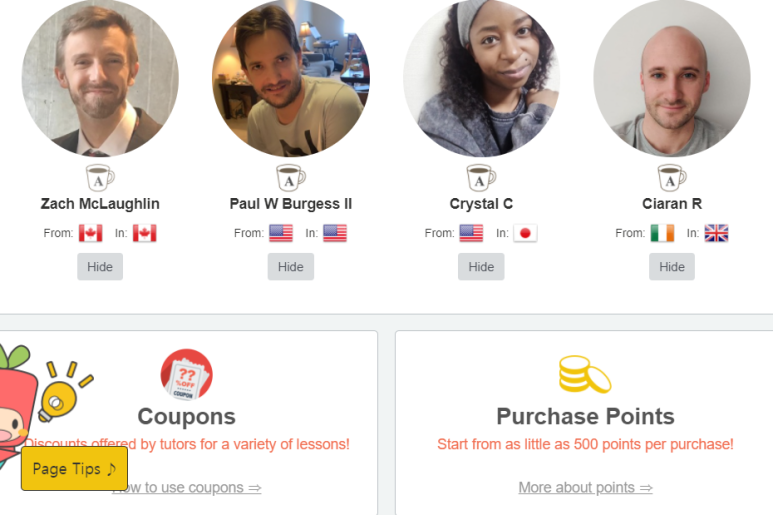Hide tutor Zach McLaughlin
Image resolution: width=773 pixels, height=515 pixels.
(x=100, y=267)
